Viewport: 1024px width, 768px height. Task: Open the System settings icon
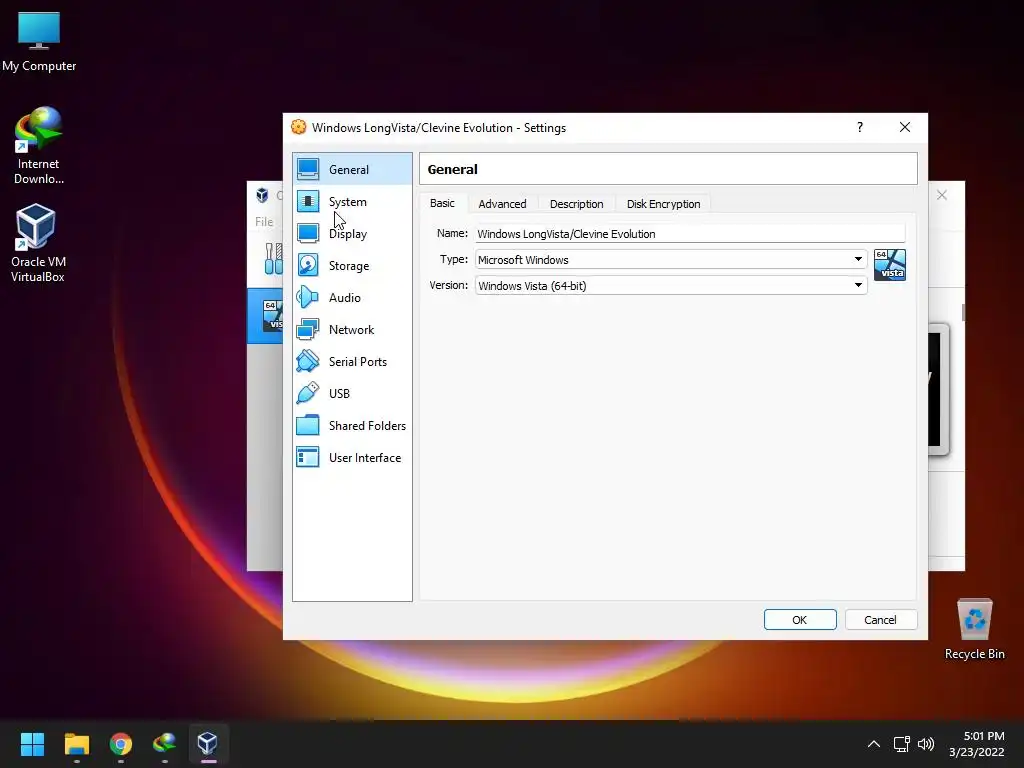(308, 201)
